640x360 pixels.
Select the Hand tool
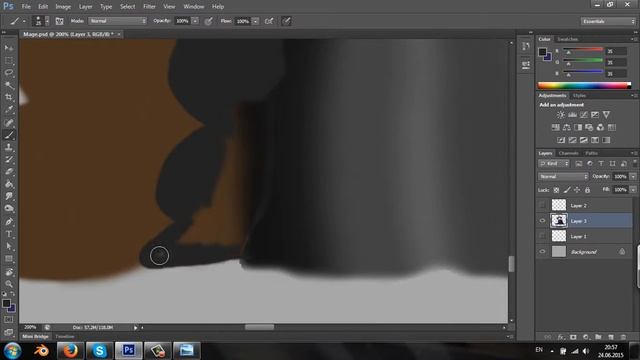[9, 271]
